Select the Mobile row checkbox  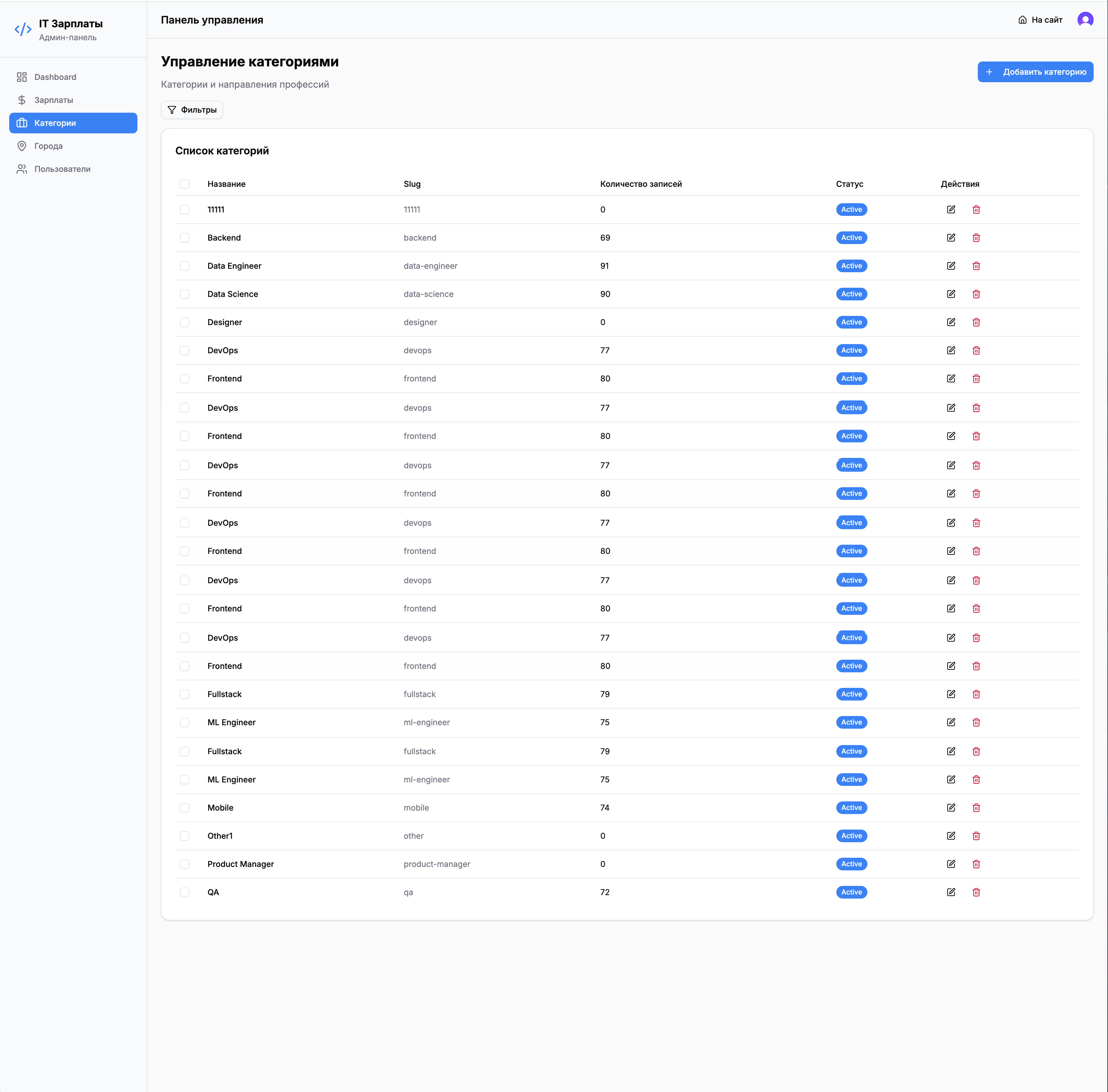click(x=184, y=807)
